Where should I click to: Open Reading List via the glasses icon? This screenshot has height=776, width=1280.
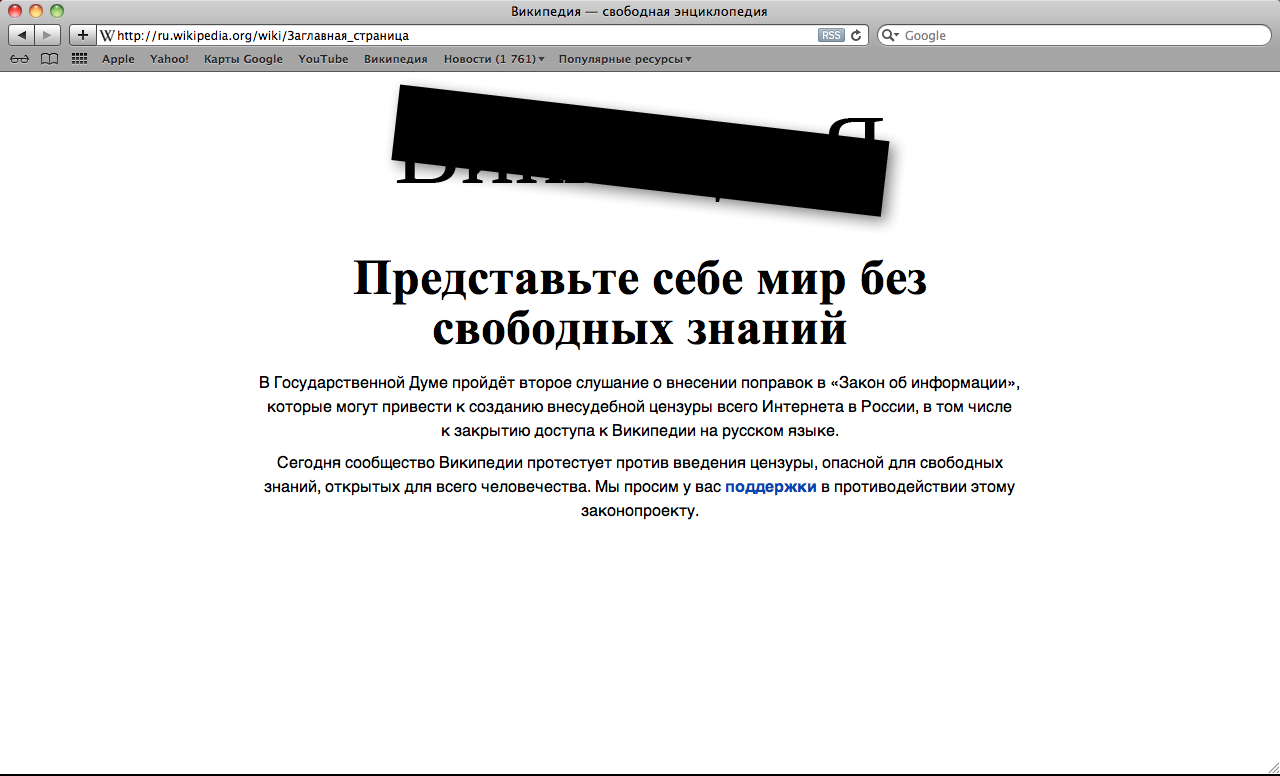click(19, 59)
